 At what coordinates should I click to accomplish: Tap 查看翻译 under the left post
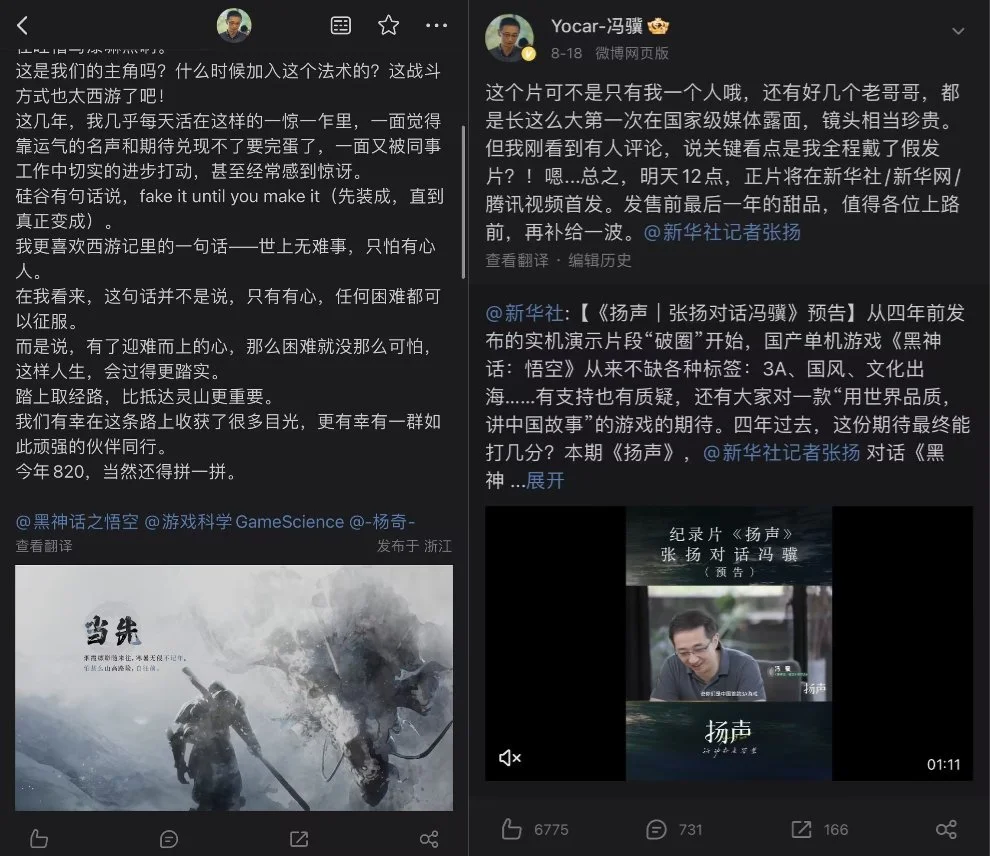[44, 546]
